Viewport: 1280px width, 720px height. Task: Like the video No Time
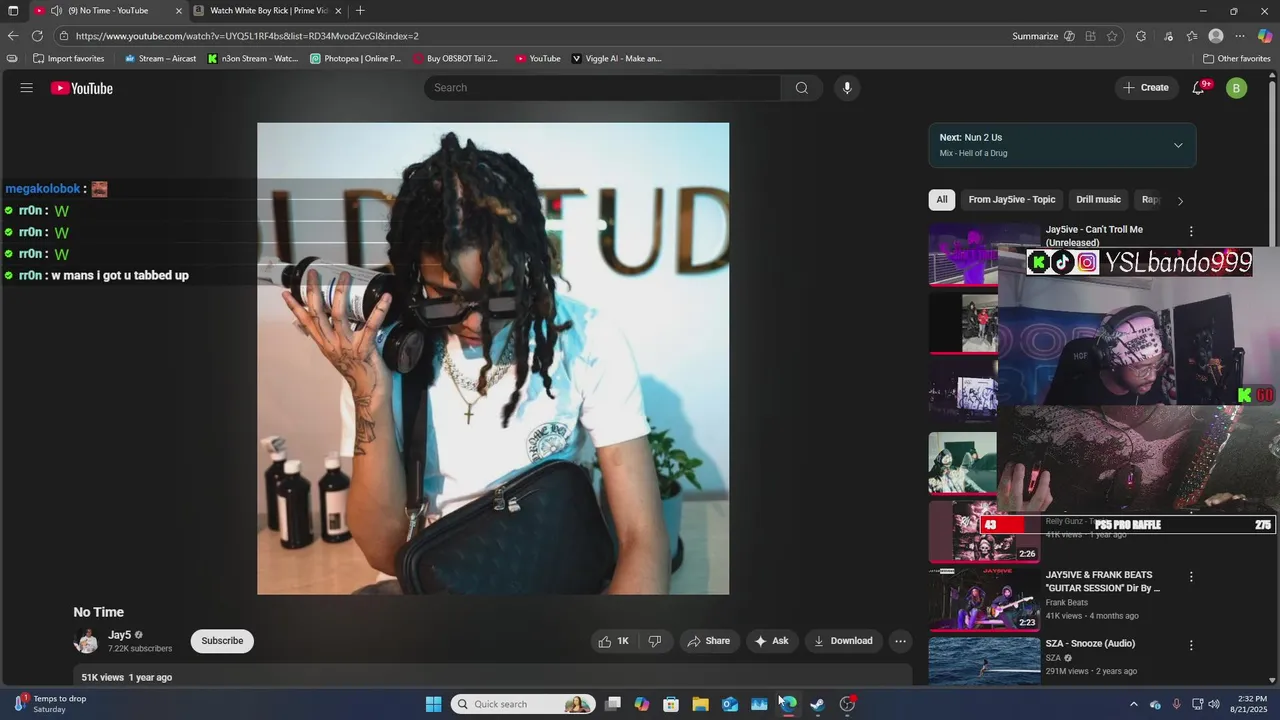pos(613,641)
